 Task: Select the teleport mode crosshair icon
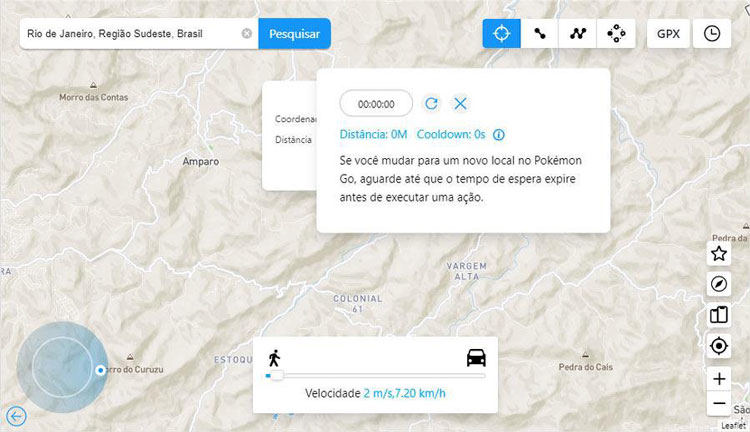502,33
